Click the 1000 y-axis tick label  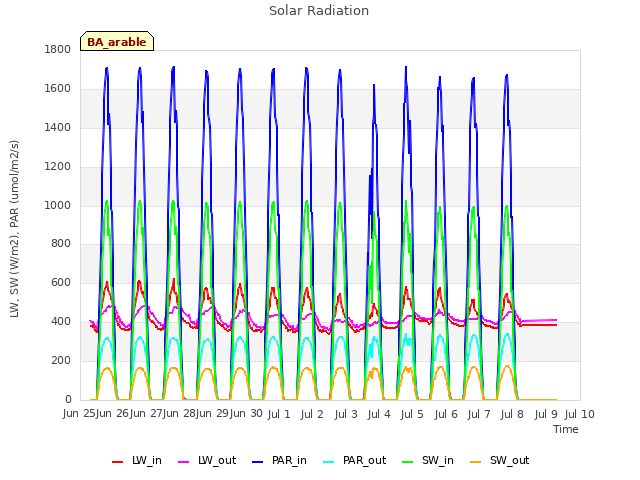58,205
